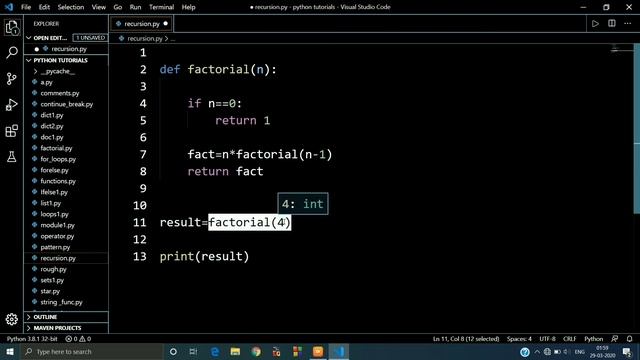This screenshot has height=360, width=640.
Task: Click the 1 UNSAVED badge
Action: pos(90,38)
